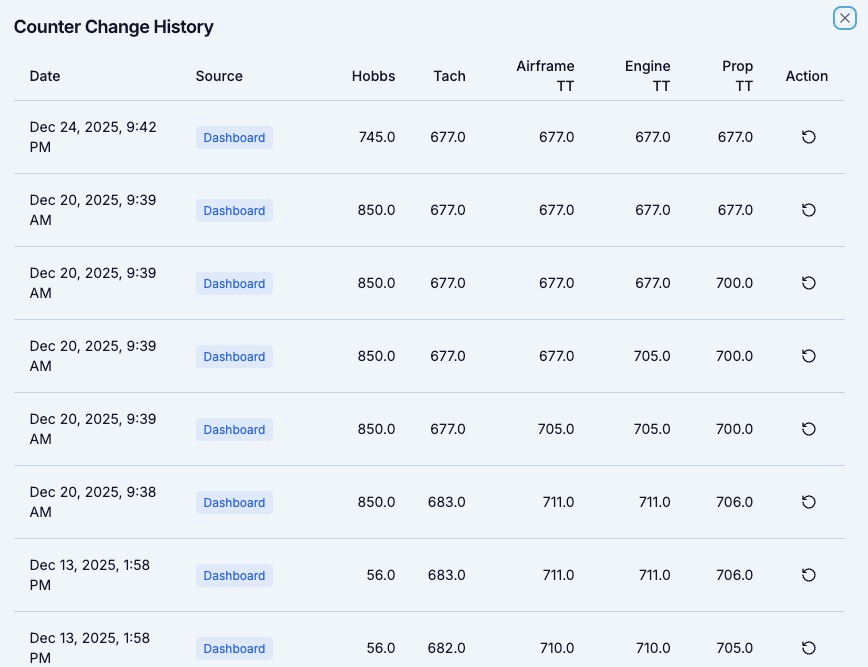Viewport: 868px width, 667px height.
Task: Revert to the Dec 24, 9:42 PM entry
Action: pyautogui.click(x=809, y=137)
